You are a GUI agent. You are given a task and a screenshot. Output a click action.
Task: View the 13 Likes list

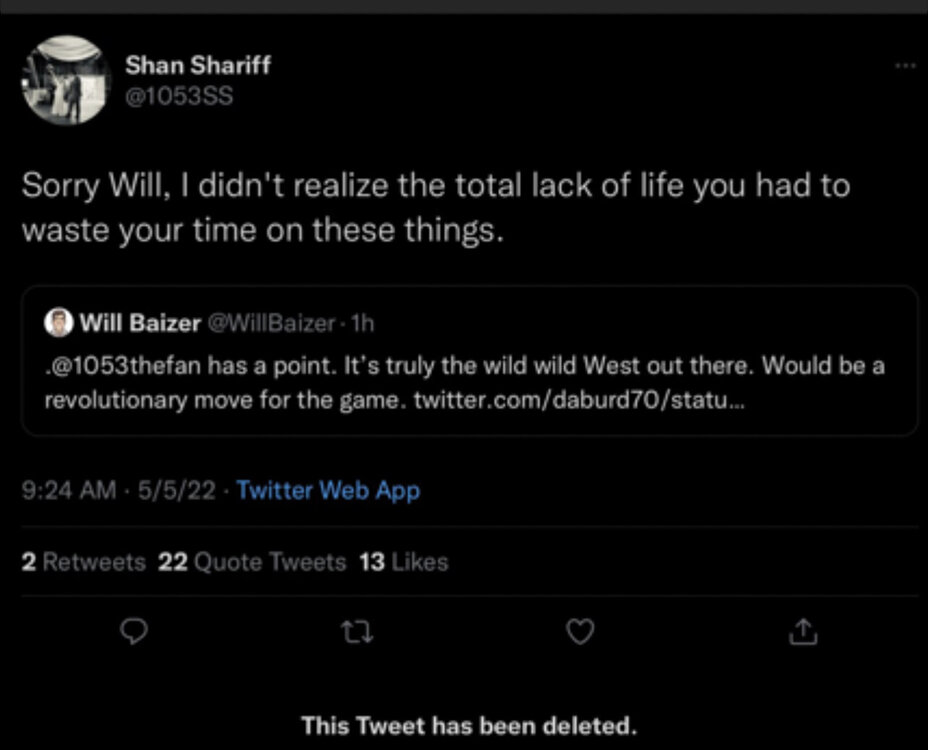[x=403, y=562]
